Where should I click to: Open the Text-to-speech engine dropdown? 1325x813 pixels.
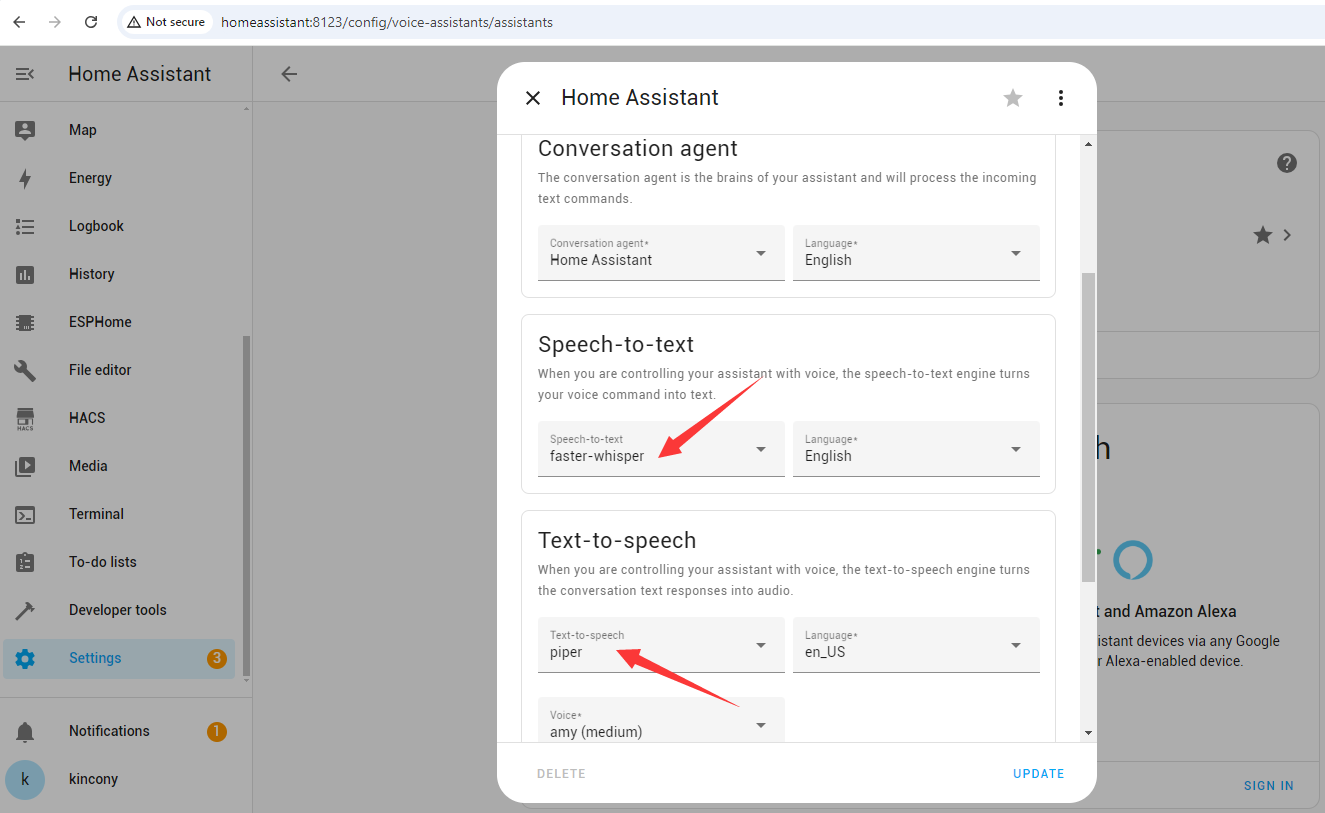pyautogui.click(x=661, y=645)
